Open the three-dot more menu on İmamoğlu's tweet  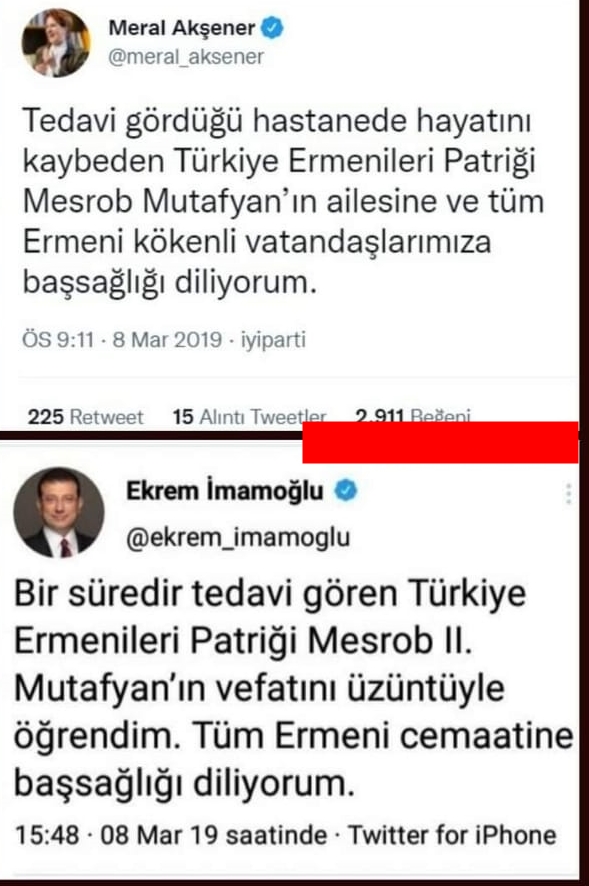569,494
